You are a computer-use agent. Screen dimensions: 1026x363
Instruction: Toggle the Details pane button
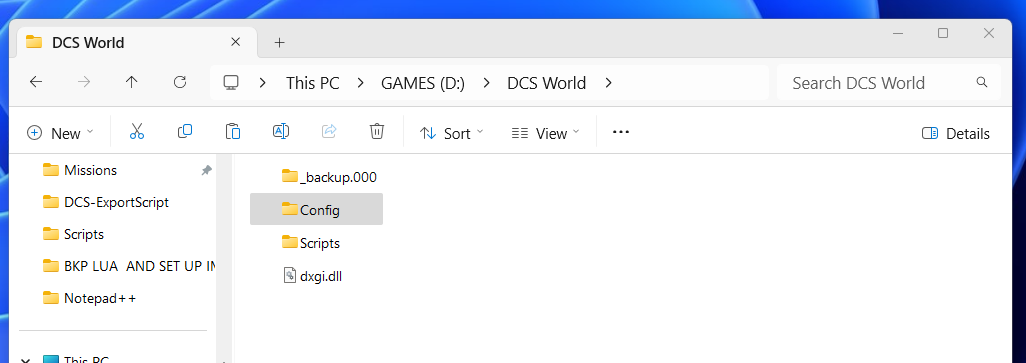pos(956,133)
